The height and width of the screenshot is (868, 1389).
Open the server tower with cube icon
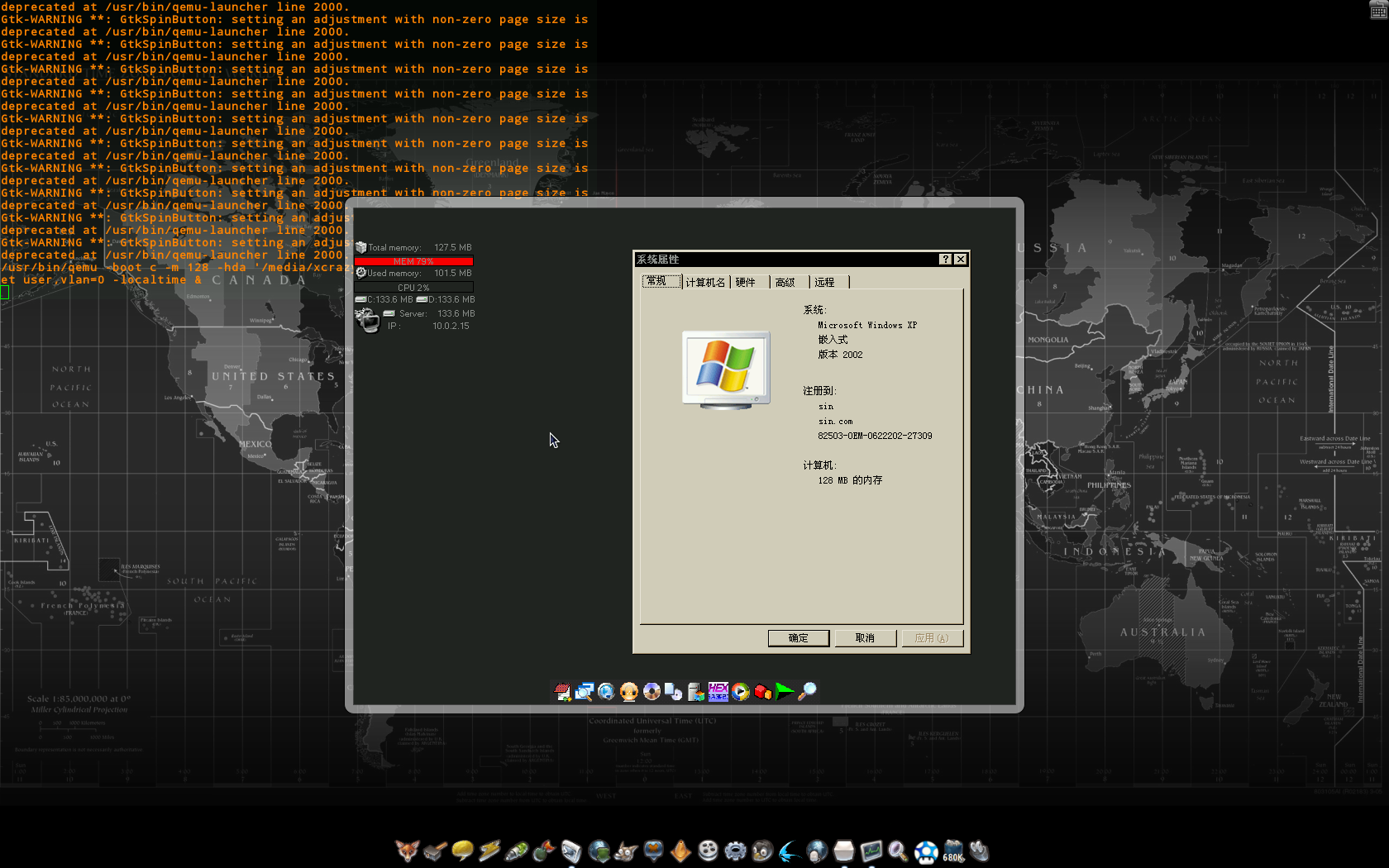[x=696, y=692]
